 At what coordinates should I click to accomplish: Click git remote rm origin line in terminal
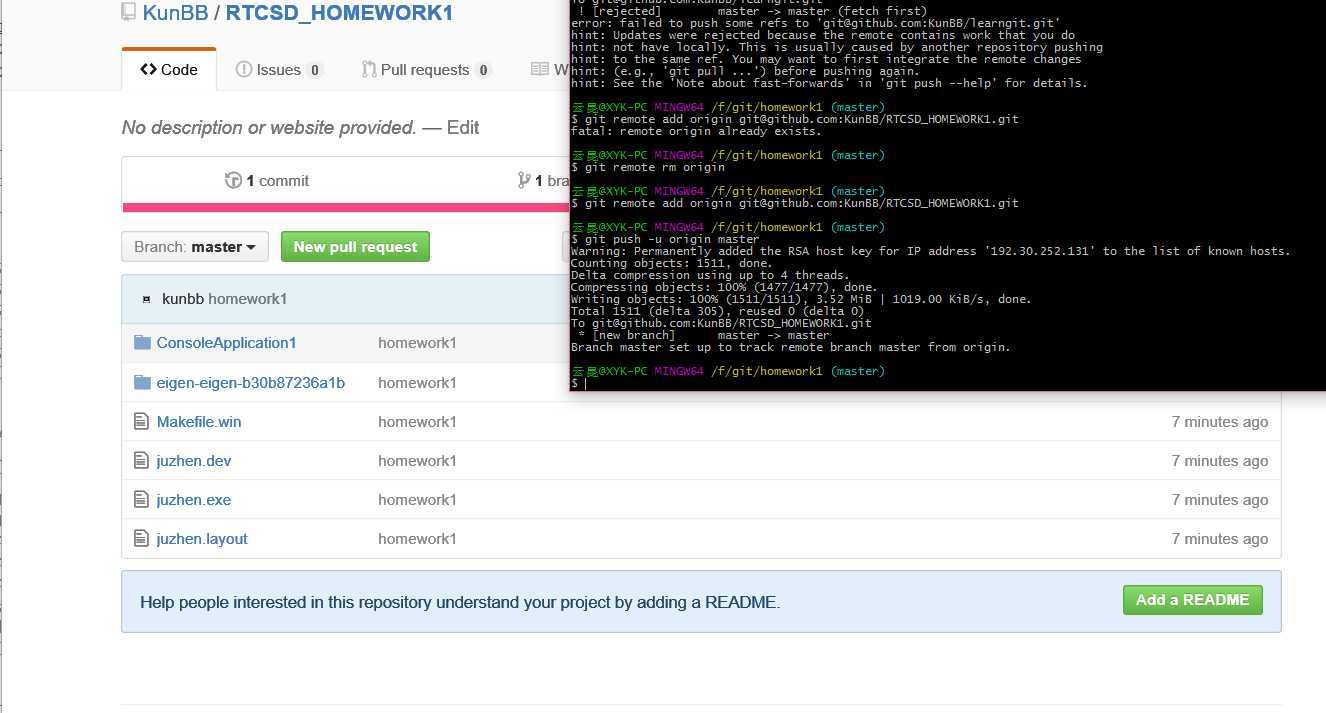click(648, 167)
